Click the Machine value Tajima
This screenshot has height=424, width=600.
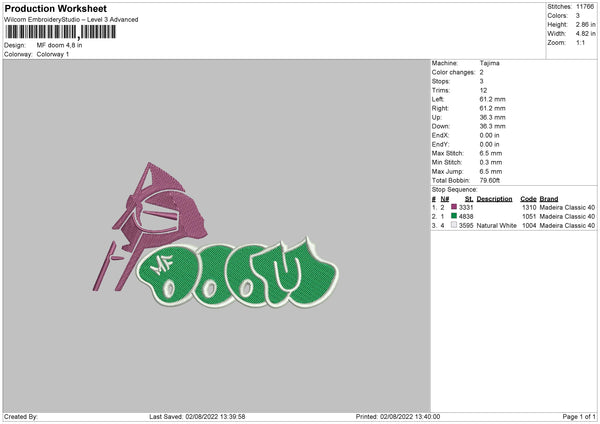[x=489, y=63]
